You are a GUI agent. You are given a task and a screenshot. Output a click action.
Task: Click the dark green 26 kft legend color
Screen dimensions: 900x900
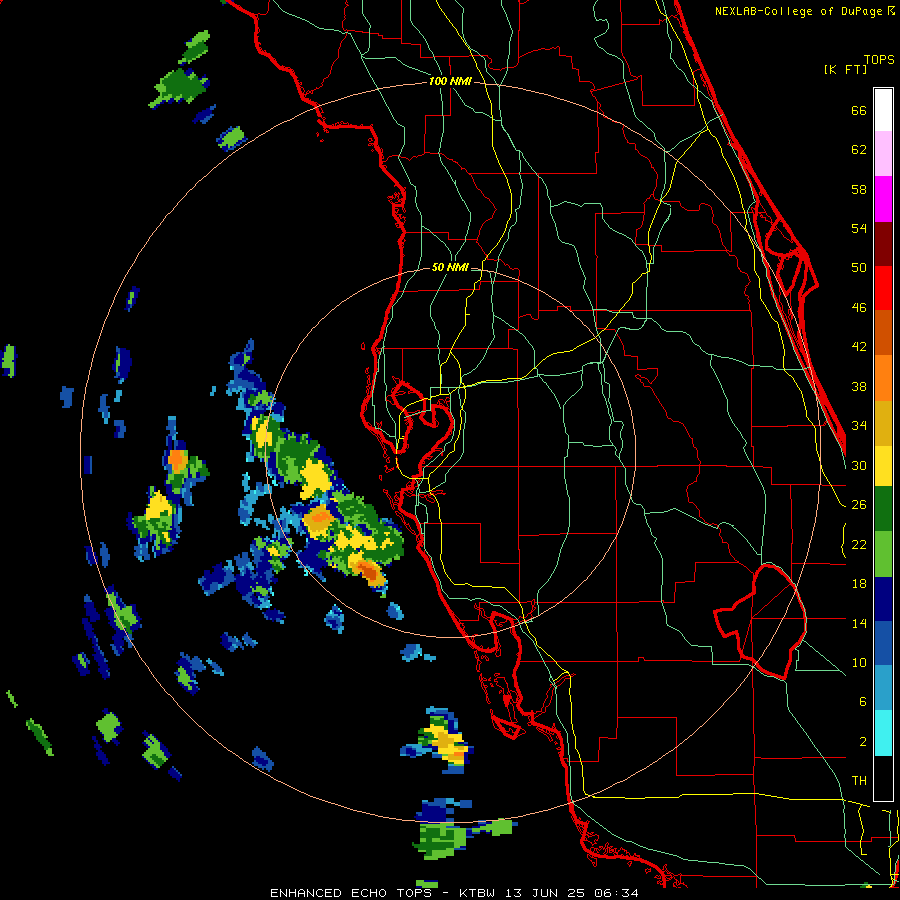click(883, 509)
